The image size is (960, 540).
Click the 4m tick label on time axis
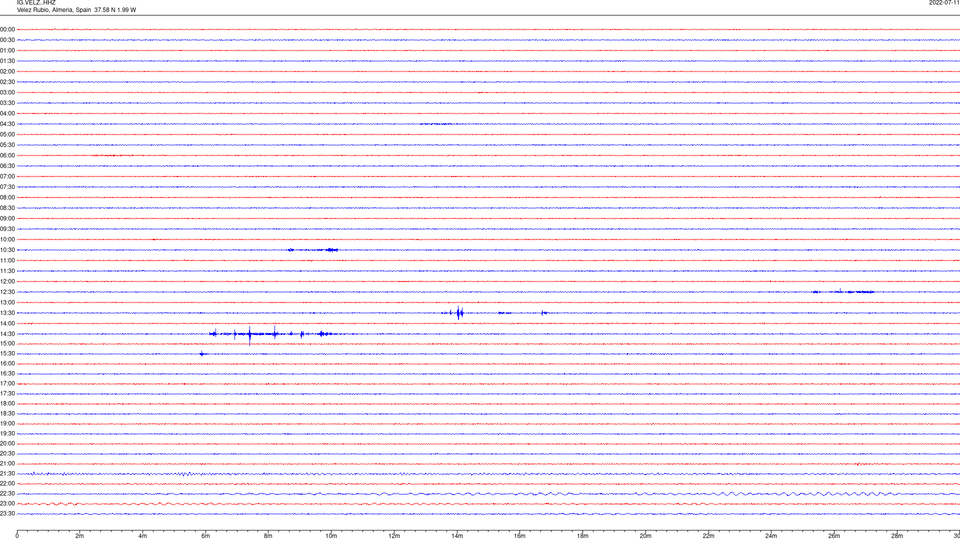(143, 536)
